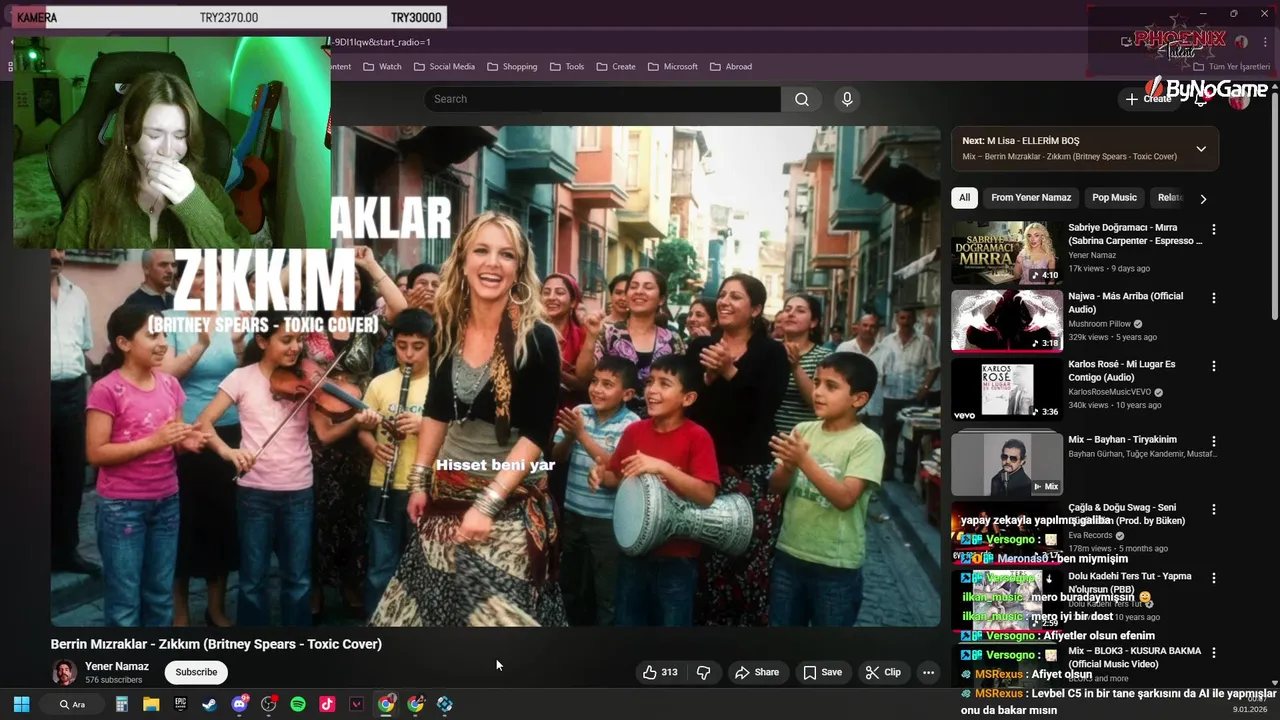This screenshot has width=1280, height=720.
Task: Open the Microsoft bookmarks folder
Action: (x=672, y=67)
